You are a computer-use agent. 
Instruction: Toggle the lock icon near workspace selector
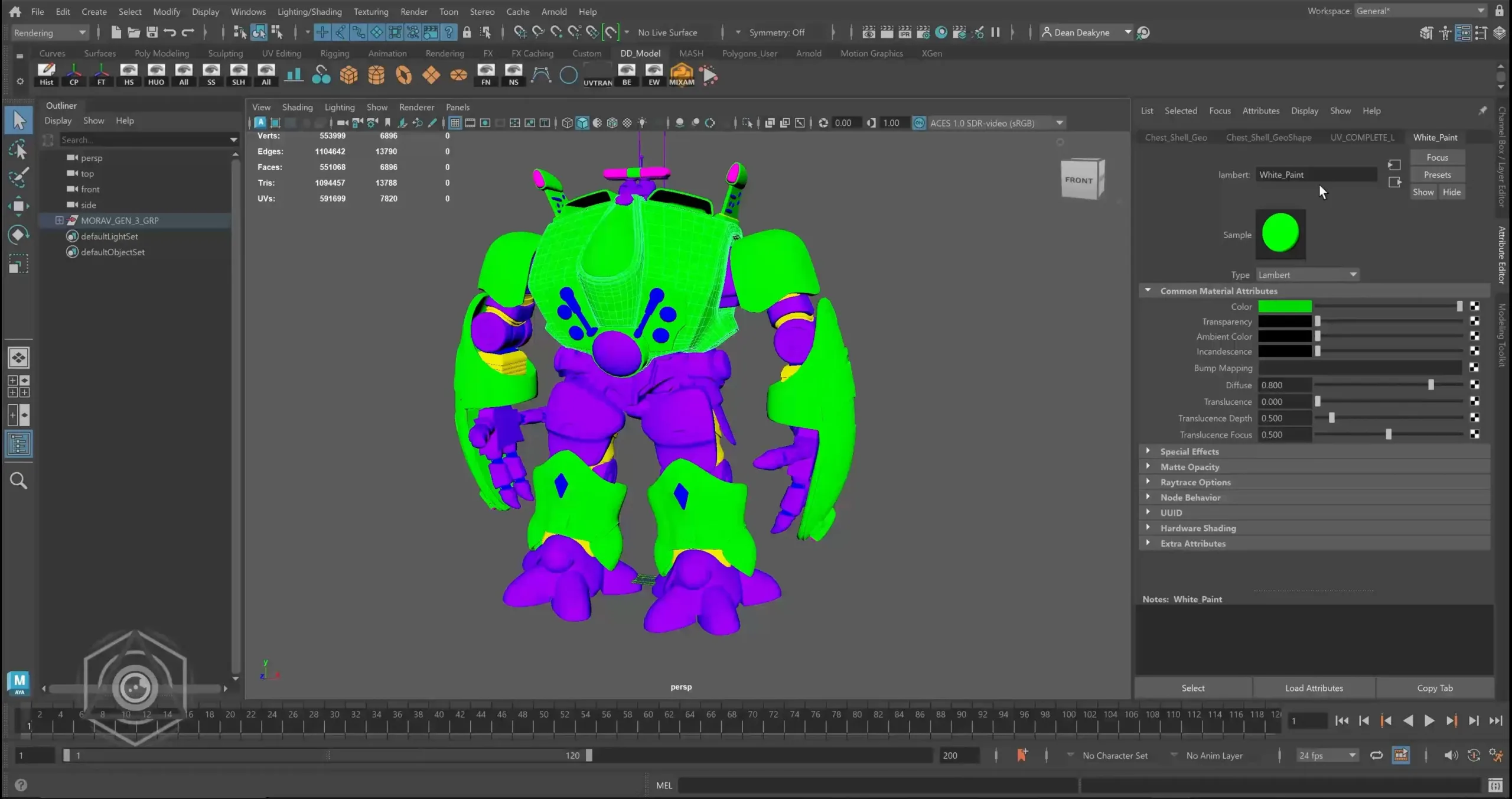(x=1500, y=10)
